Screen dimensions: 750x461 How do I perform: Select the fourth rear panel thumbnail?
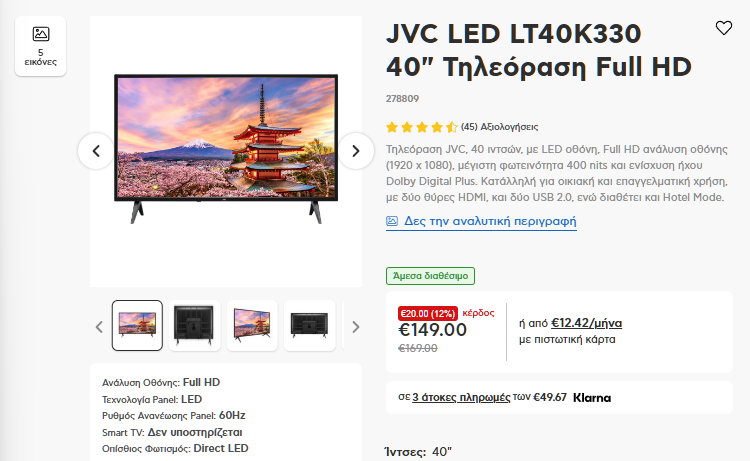(x=309, y=325)
